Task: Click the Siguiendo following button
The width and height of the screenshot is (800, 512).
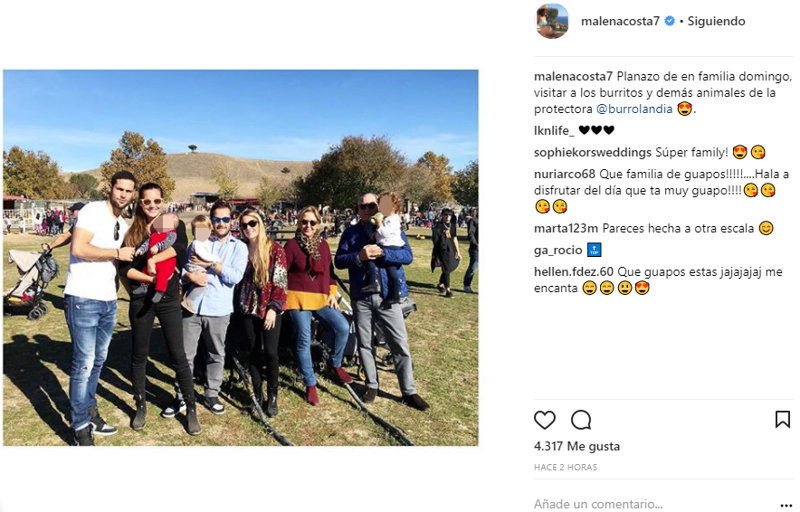Action: [x=716, y=21]
